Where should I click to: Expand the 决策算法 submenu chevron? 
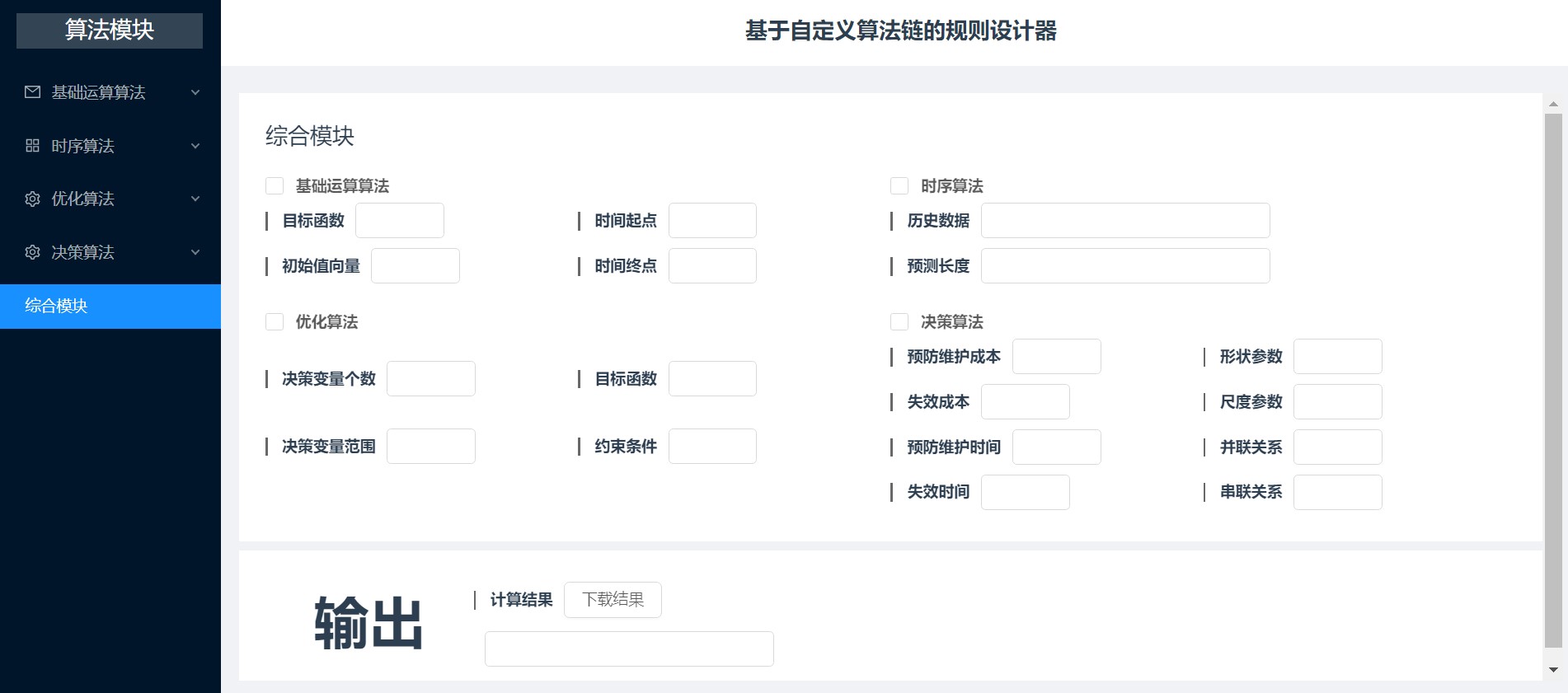pos(195,252)
